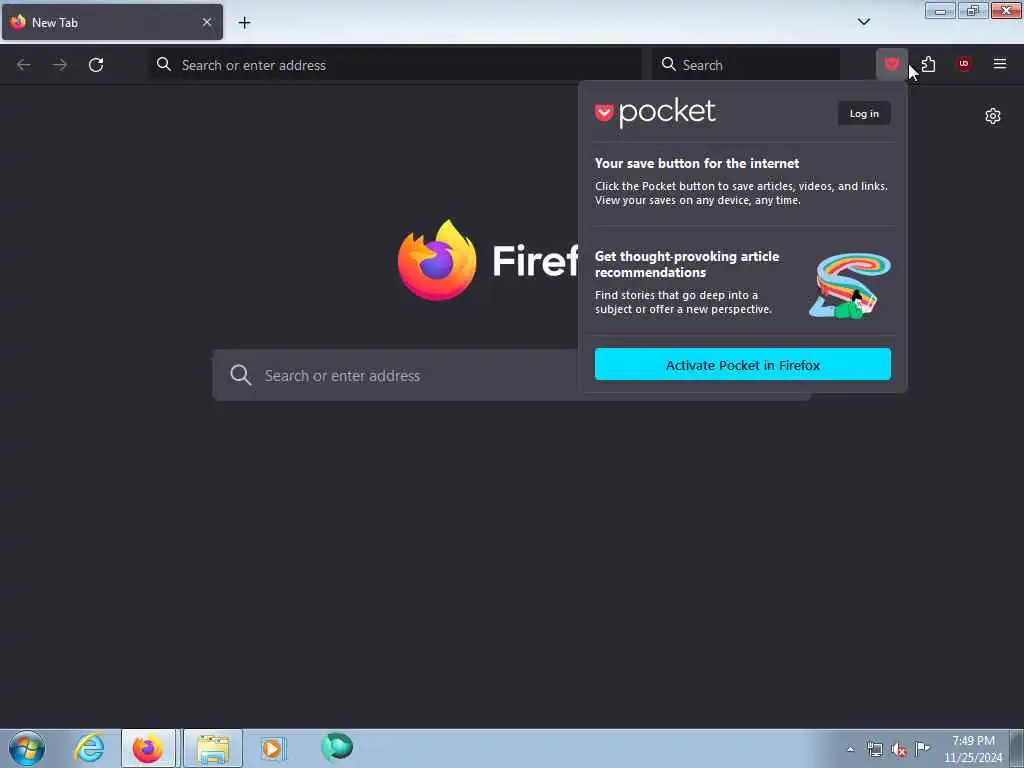
Task: Click the Pocket toolbar button
Action: tap(891, 64)
